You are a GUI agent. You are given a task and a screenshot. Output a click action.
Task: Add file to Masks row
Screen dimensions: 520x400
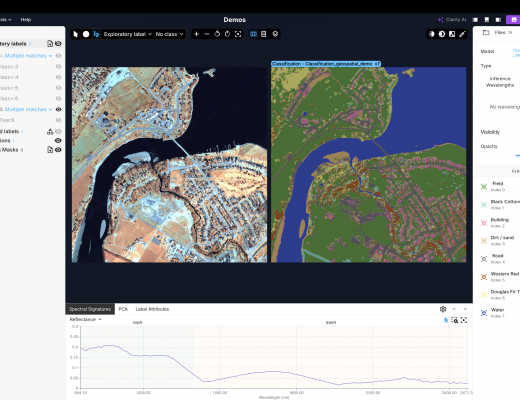50,150
